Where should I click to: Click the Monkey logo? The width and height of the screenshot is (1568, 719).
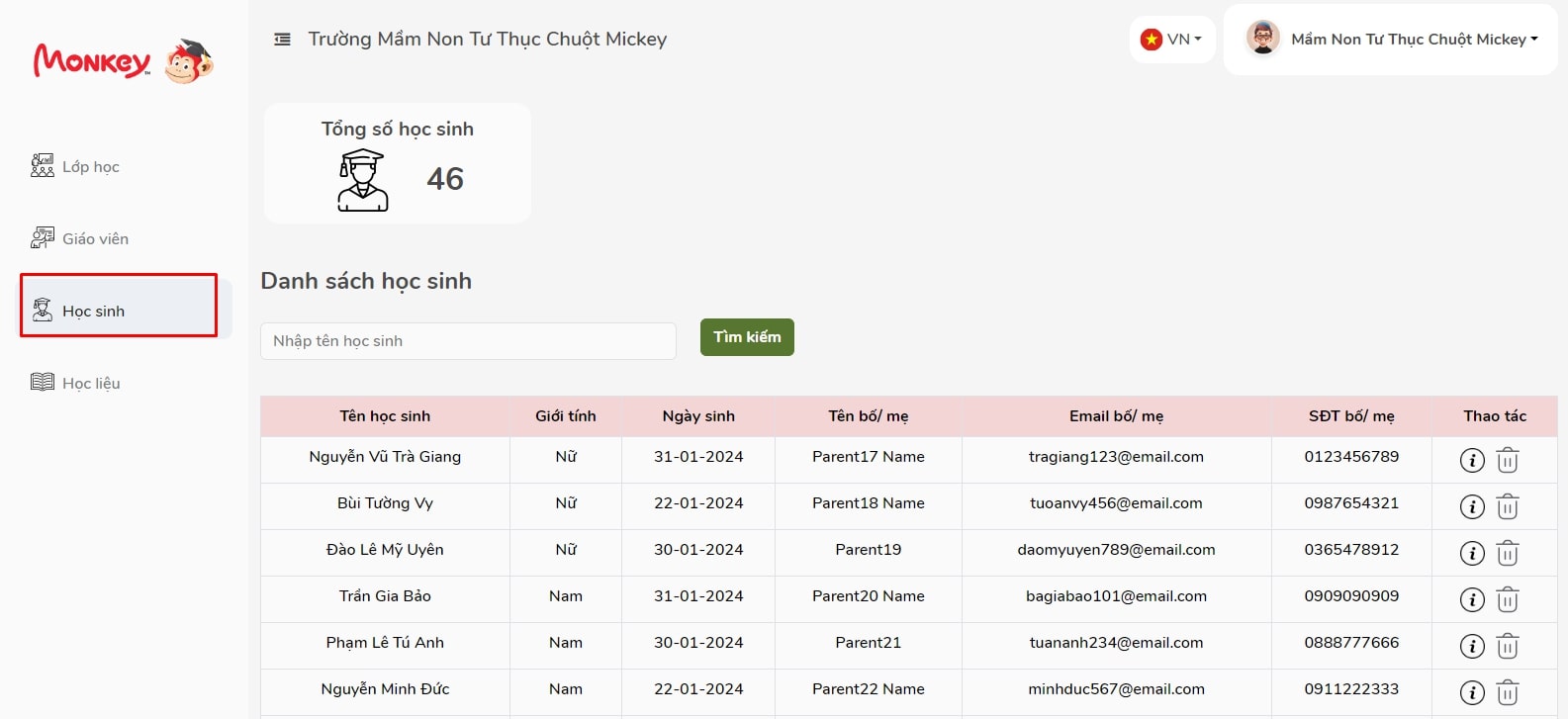click(x=123, y=61)
